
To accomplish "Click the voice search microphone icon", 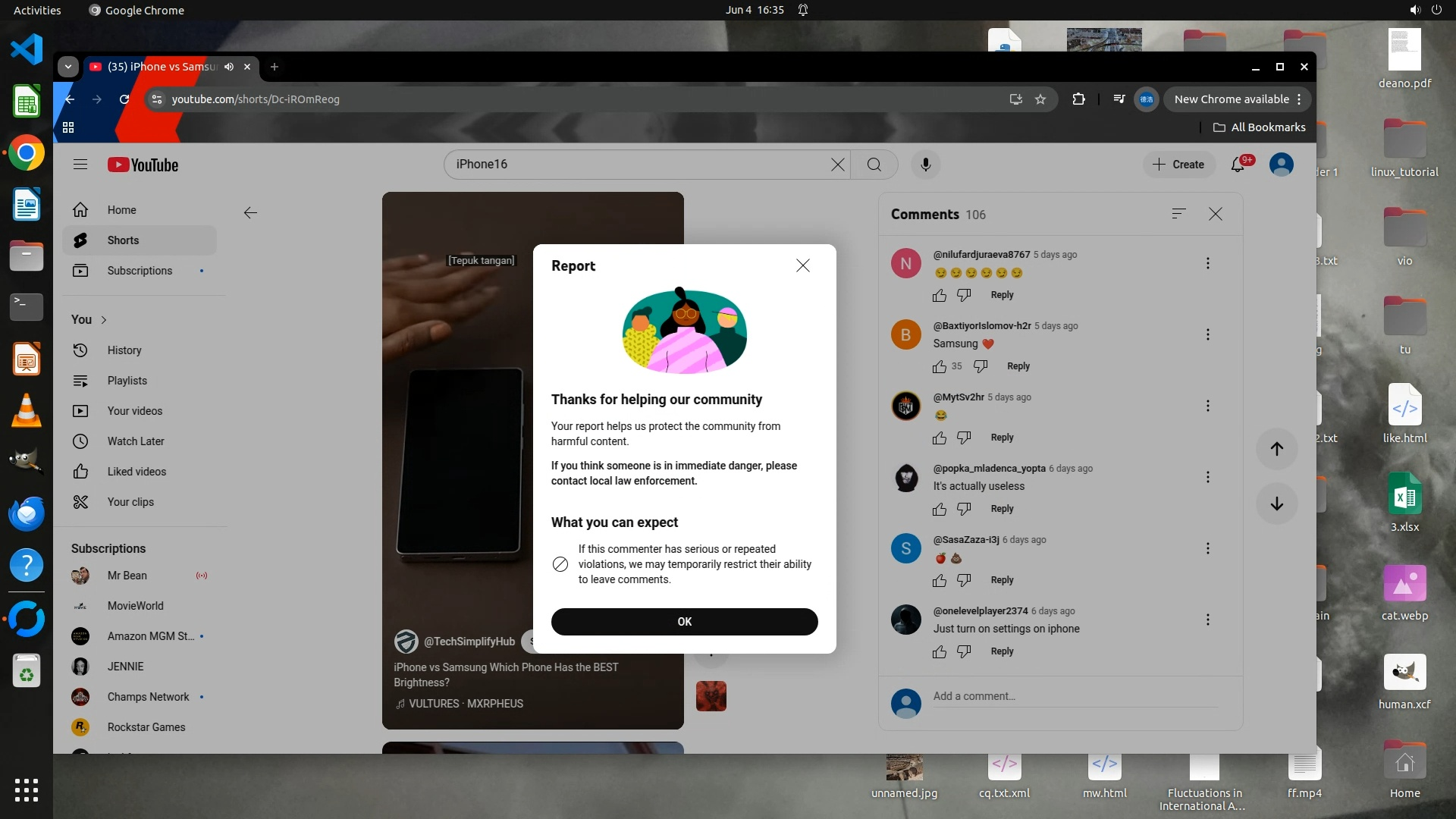I will click(925, 165).
